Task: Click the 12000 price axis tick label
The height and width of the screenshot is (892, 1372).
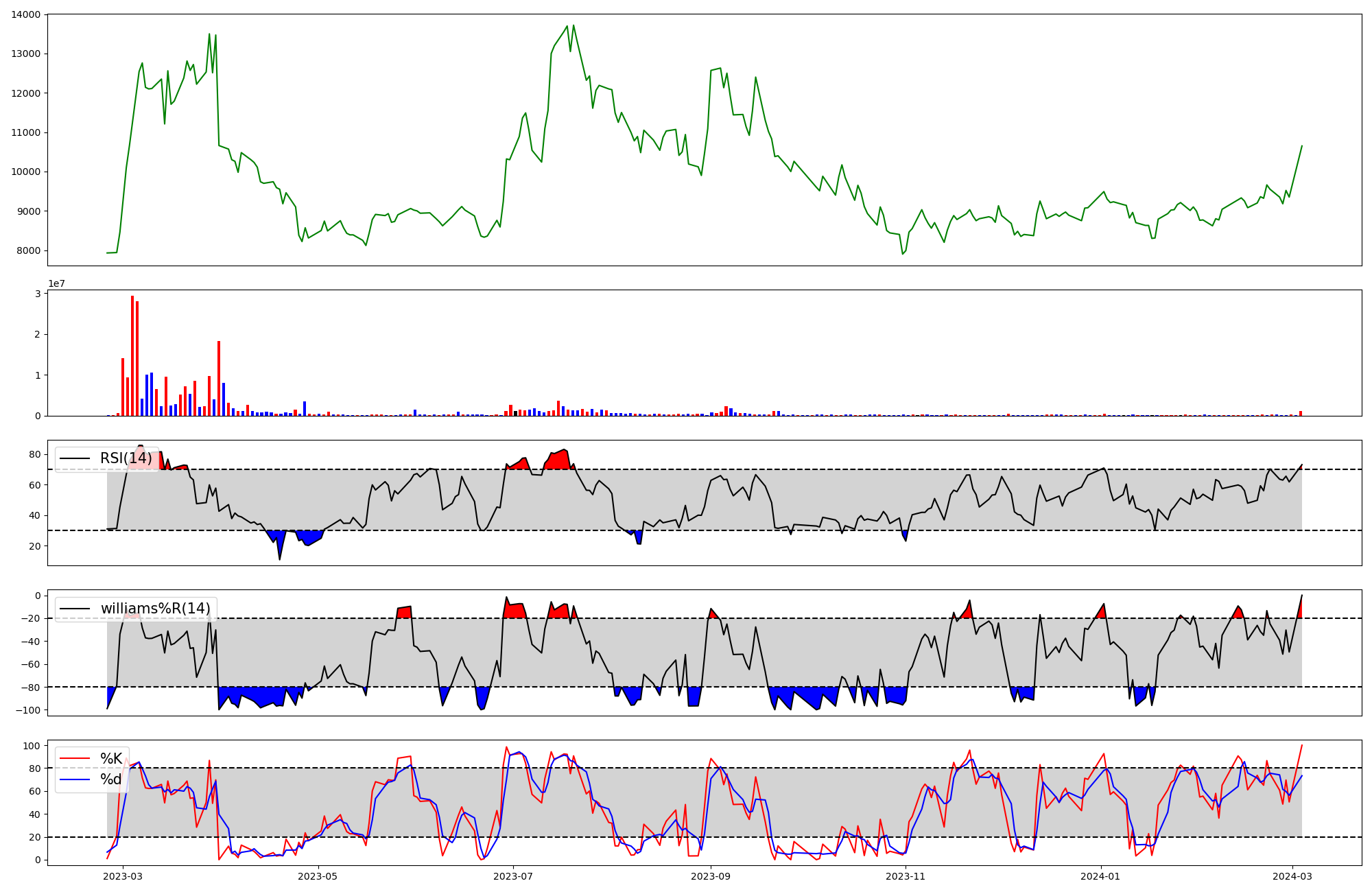Action: point(26,93)
